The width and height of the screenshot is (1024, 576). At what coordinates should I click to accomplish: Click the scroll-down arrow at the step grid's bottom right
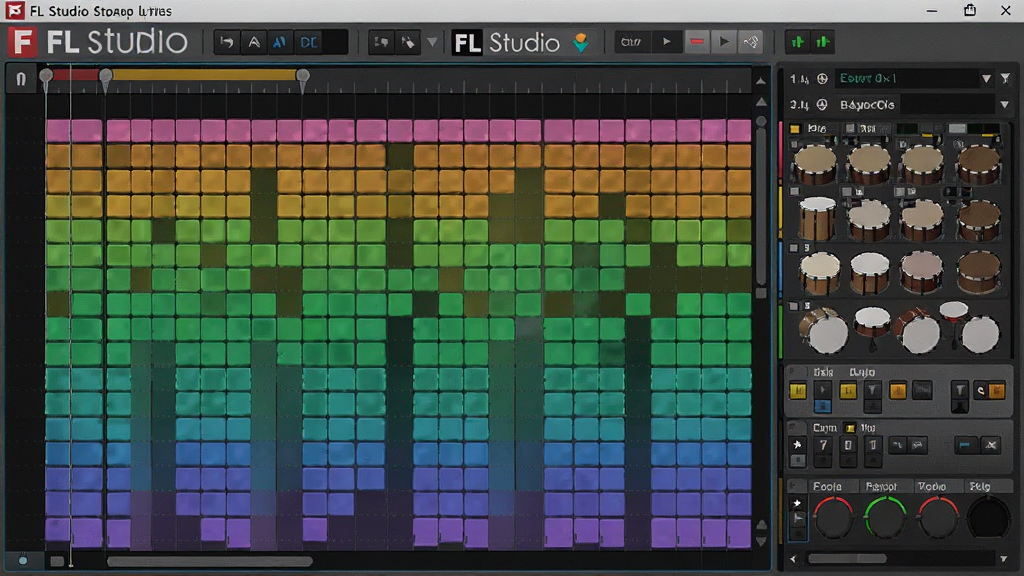pos(761,541)
